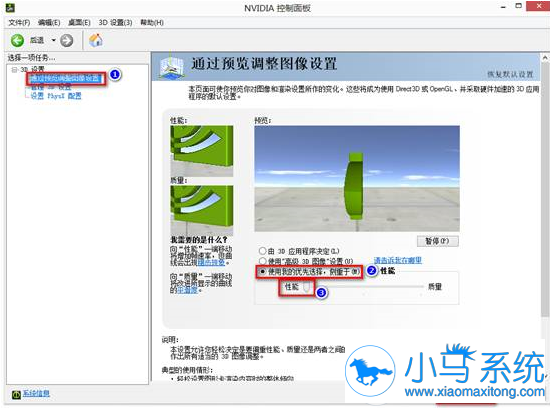
Task: Open the 帮助(H) menu
Action: pos(152,22)
